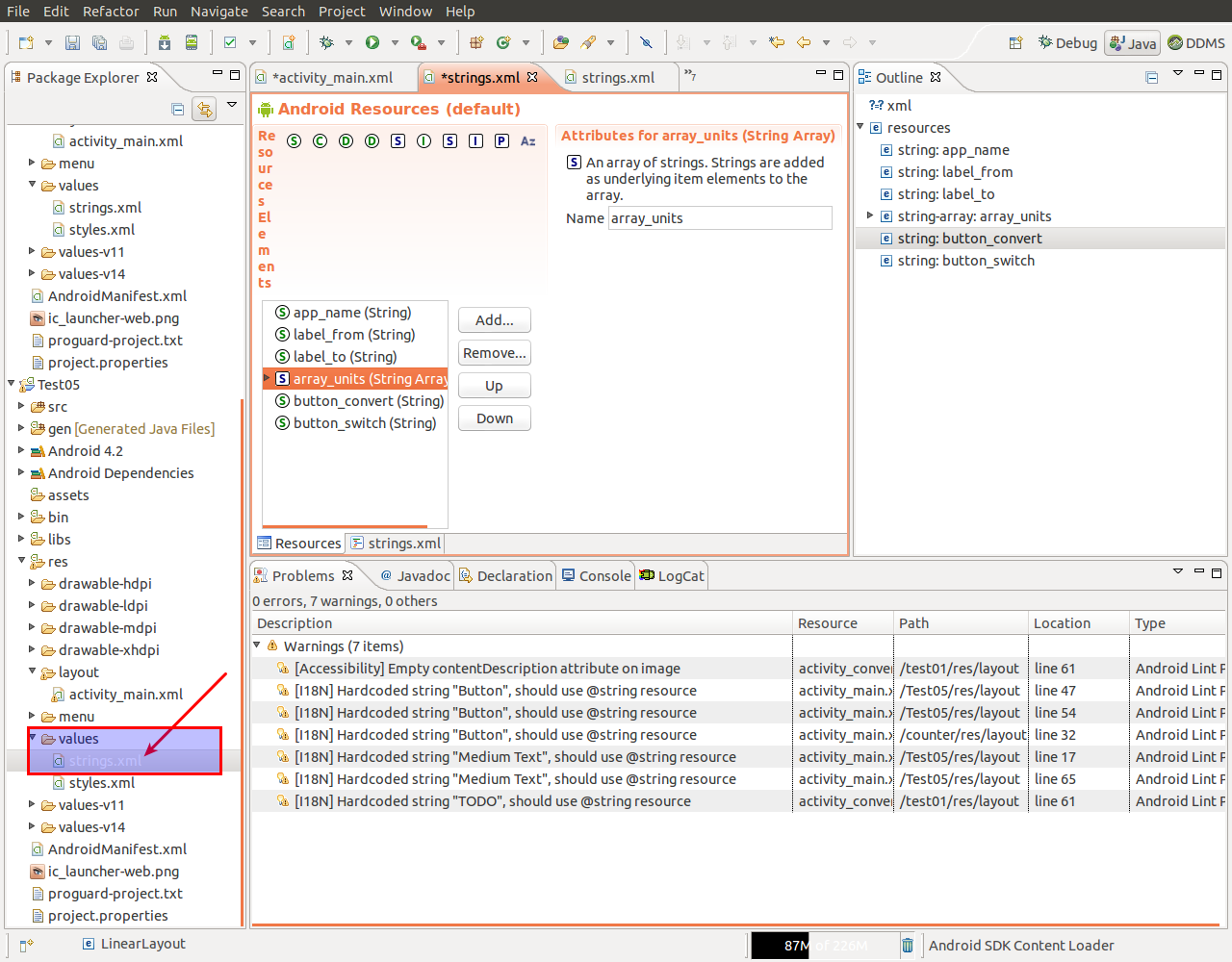Image resolution: width=1232 pixels, height=962 pixels.
Task: Open the Navigate menu
Action: pyautogui.click(x=218, y=12)
